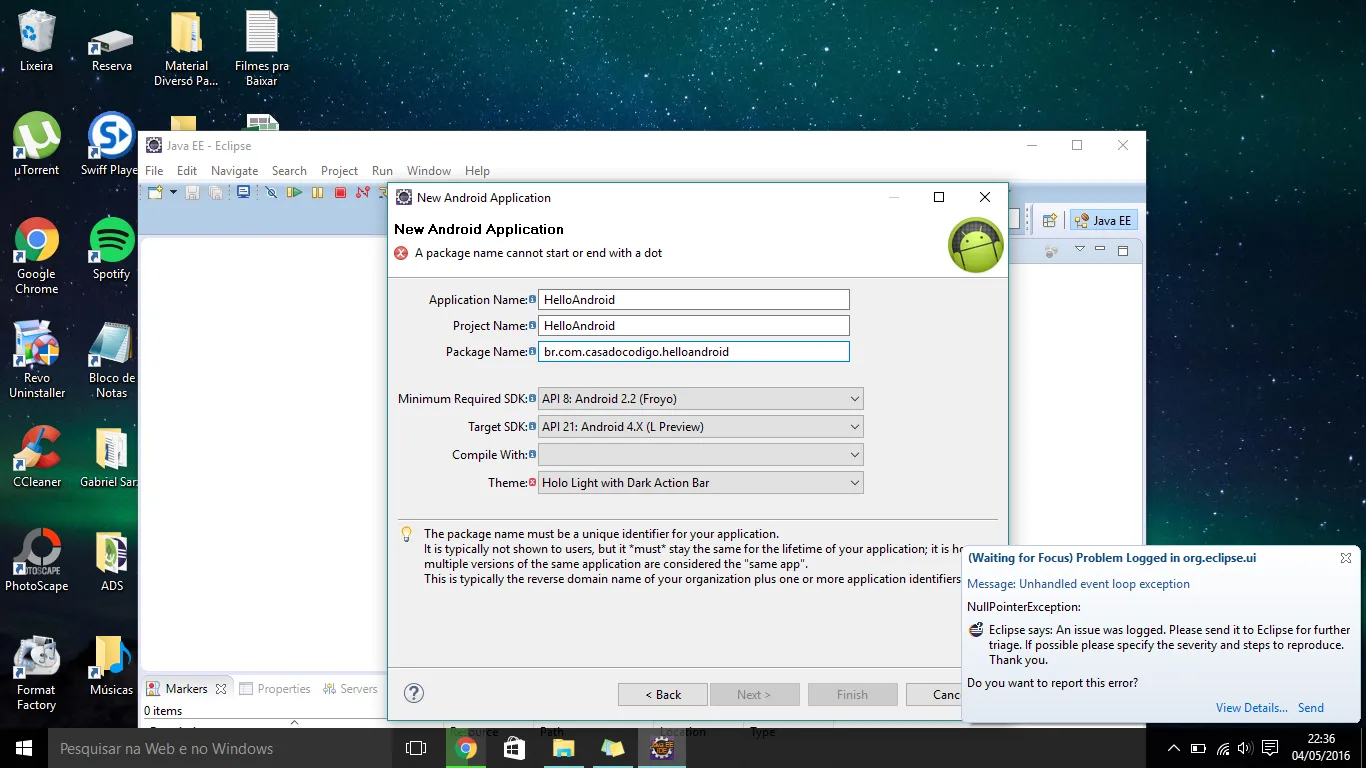Click the Back button in wizard

coord(662,695)
